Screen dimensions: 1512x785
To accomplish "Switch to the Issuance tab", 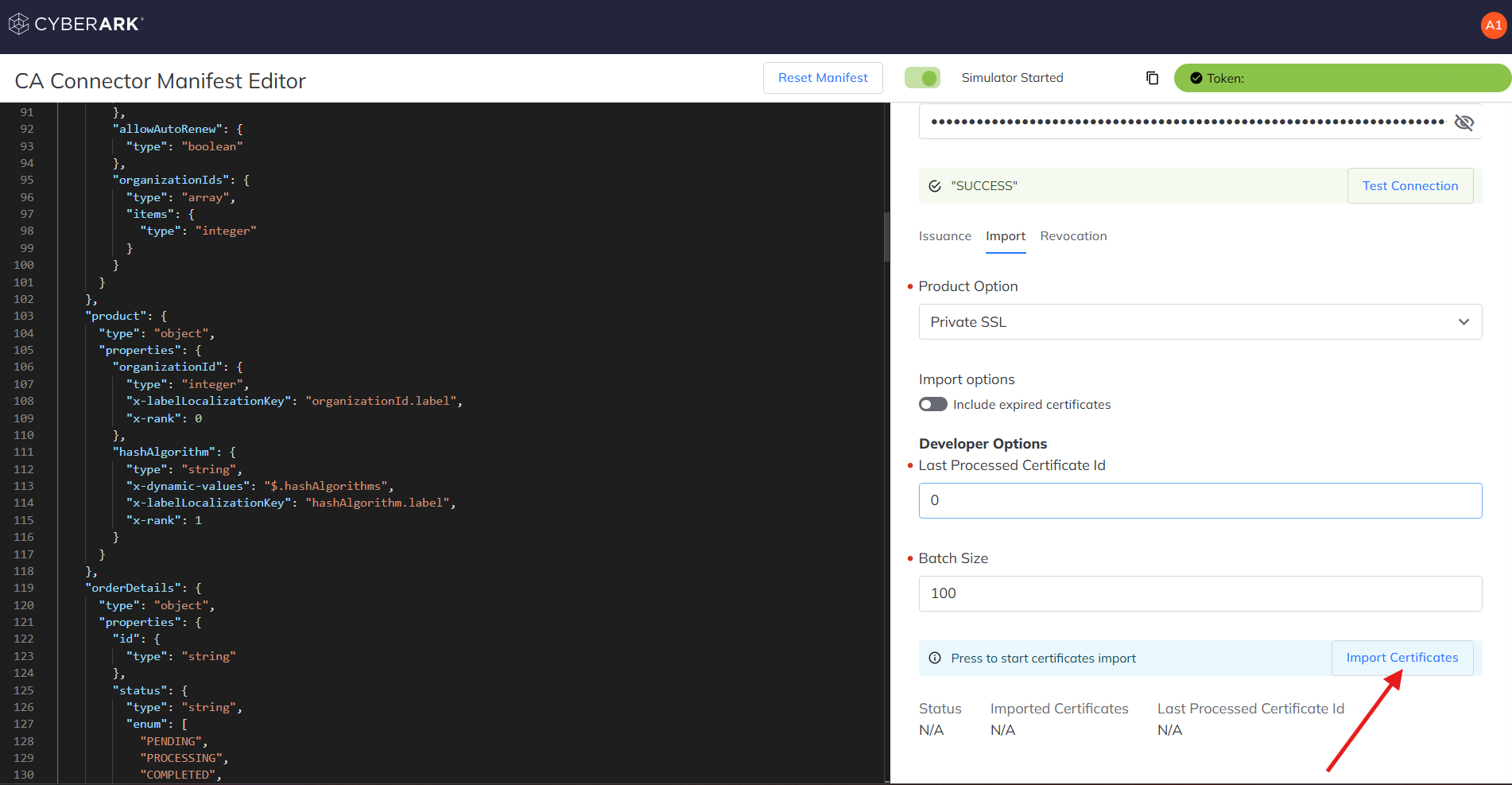I will point(945,236).
